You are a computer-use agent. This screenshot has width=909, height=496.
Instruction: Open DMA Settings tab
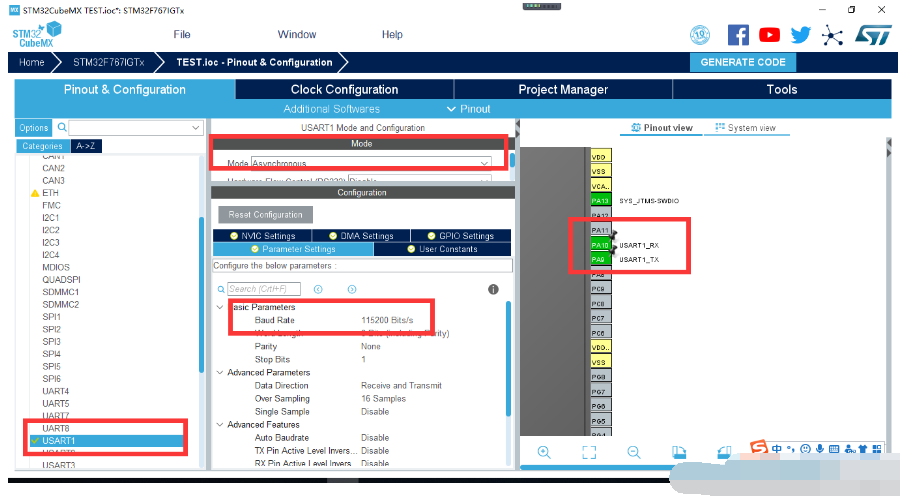pyautogui.click(x=361, y=236)
